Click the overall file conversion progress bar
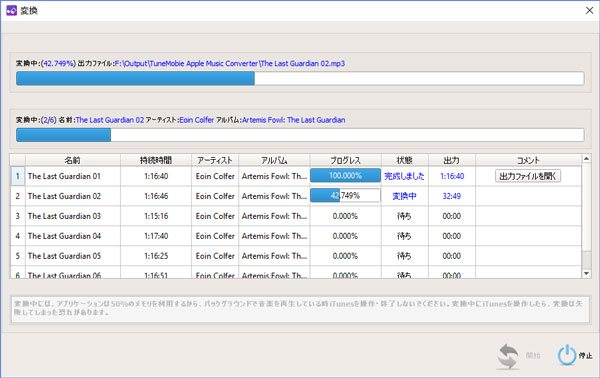This screenshot has width=600, height=378. tap(300, 78)
